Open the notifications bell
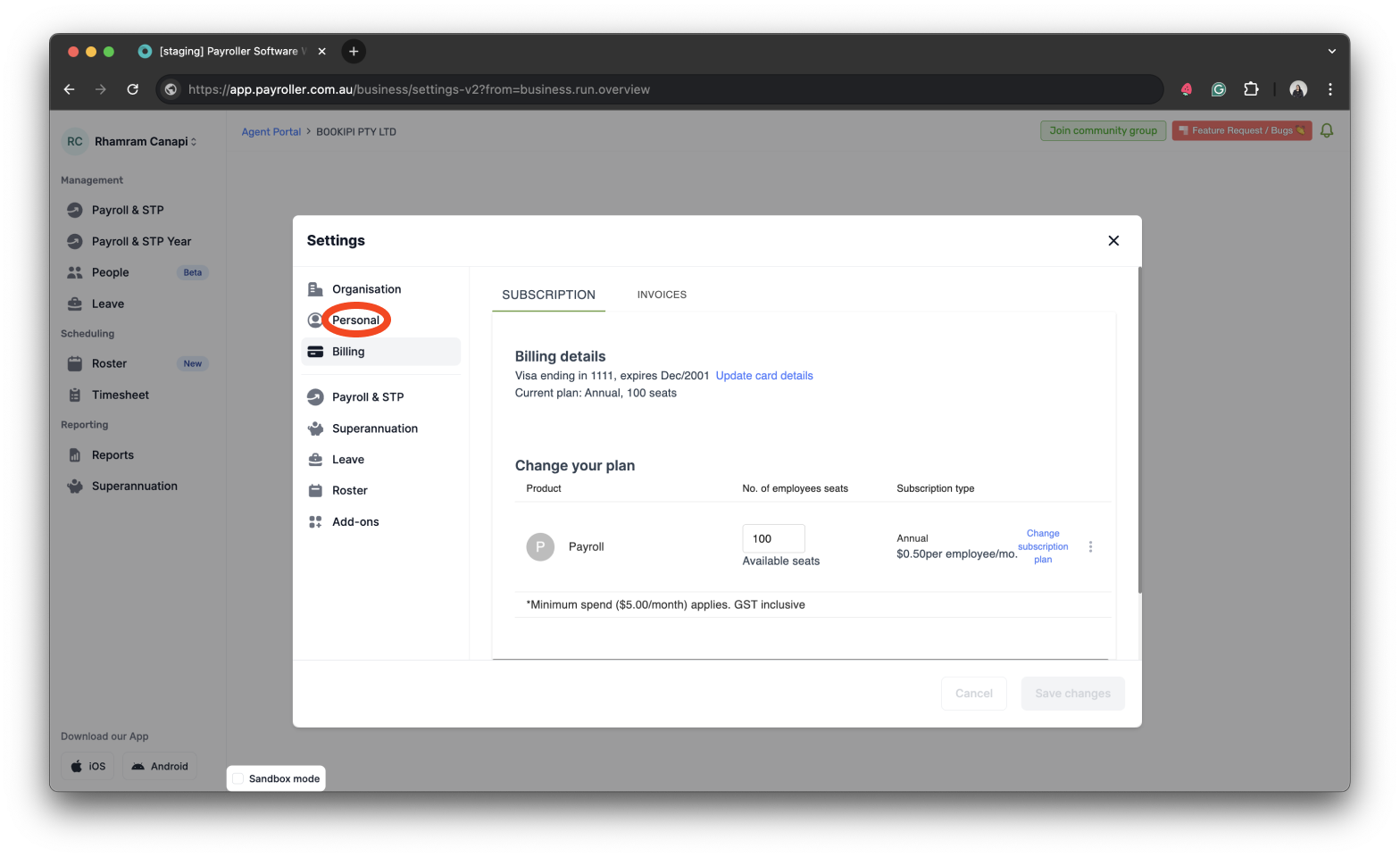 (1327, 131)
